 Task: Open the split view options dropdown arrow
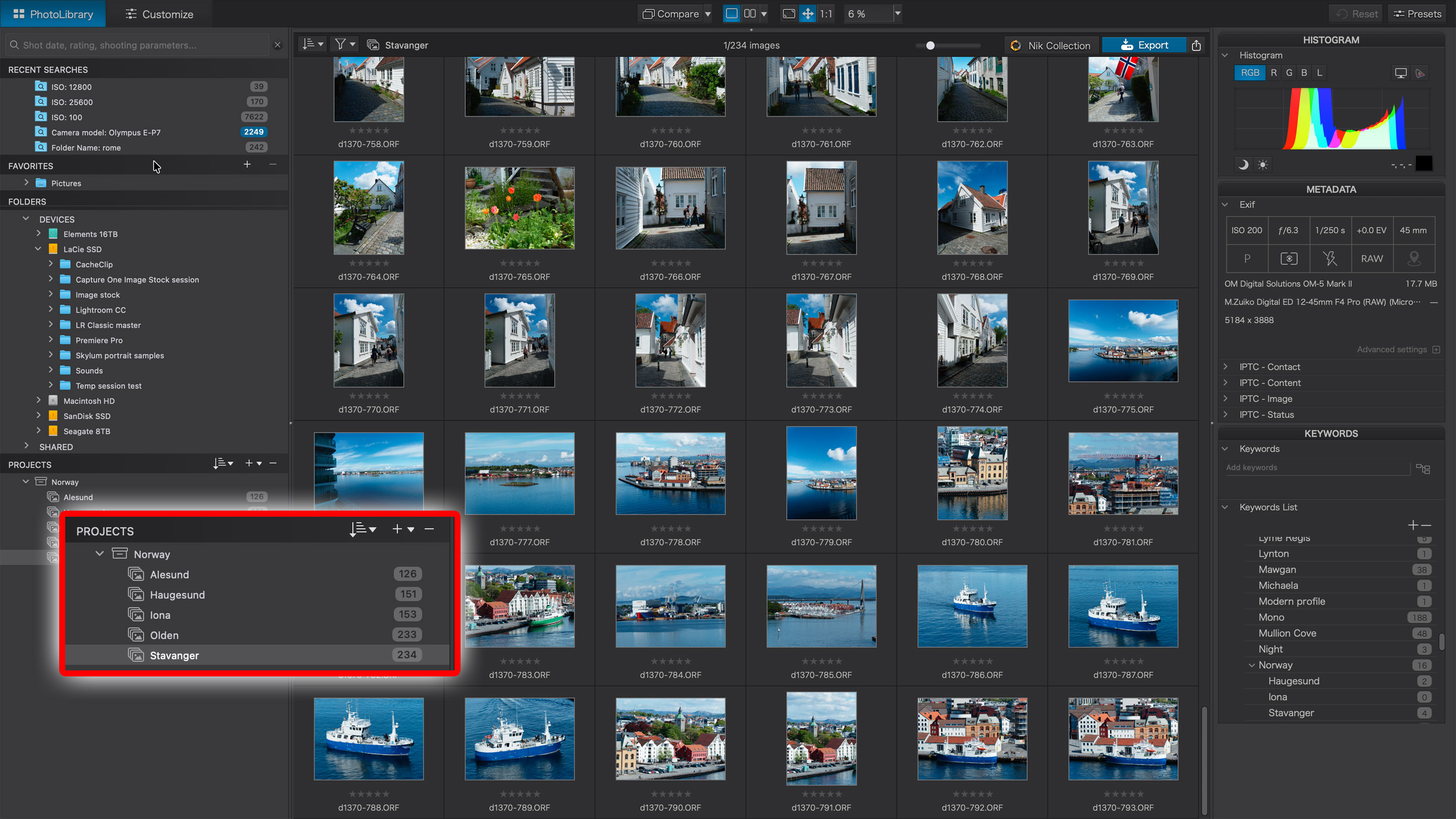pyautogui.click(x=763, y=14)
